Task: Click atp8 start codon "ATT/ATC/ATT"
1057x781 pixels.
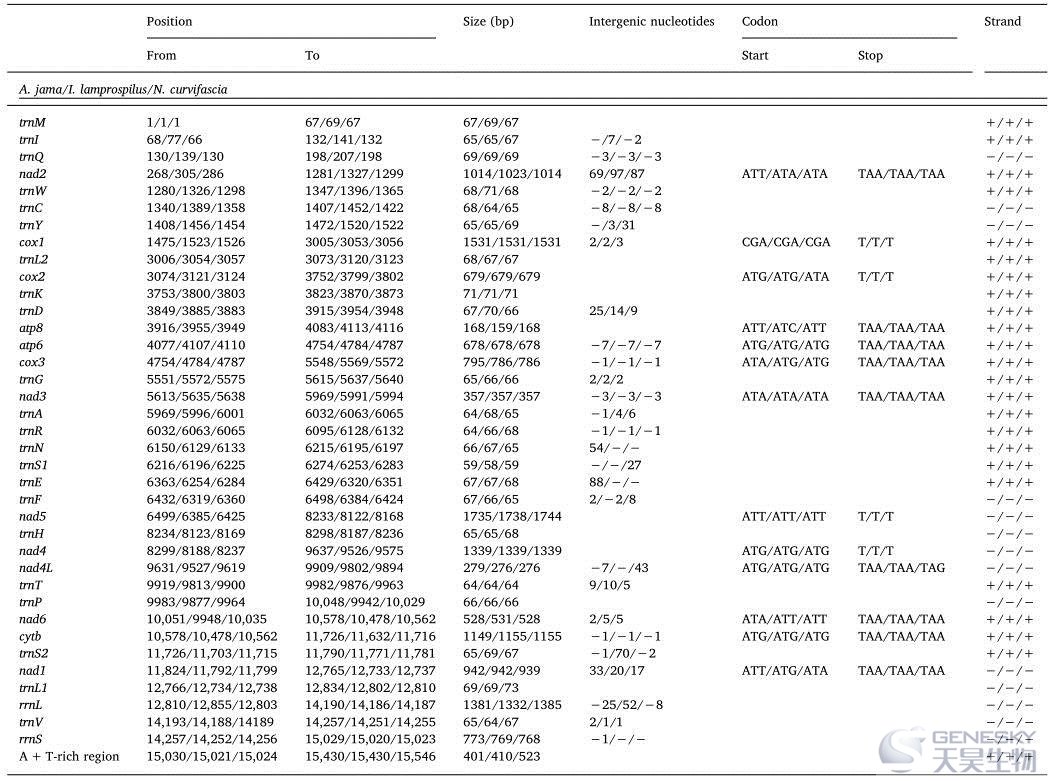Action: (784, 328)
